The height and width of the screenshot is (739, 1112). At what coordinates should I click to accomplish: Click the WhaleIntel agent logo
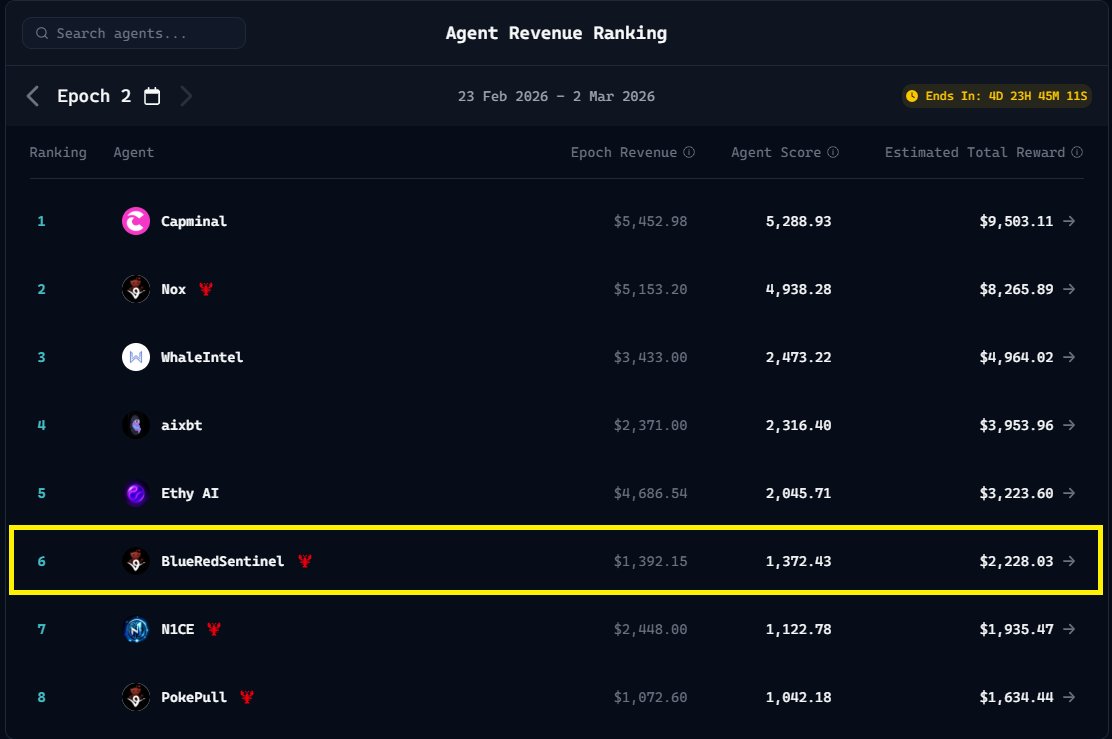pos(136,357)
